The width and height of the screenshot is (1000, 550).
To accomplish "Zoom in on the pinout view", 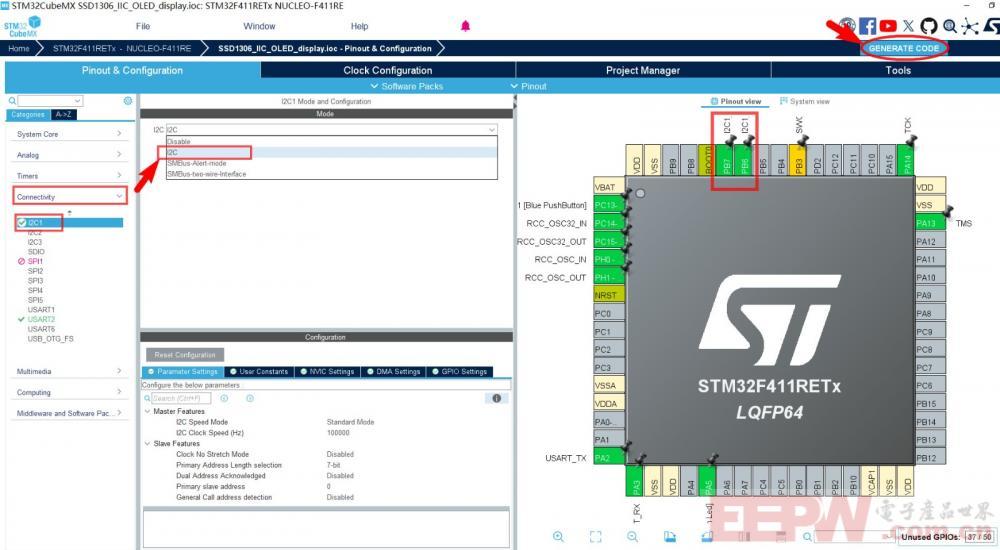I will tap(558, 537).
